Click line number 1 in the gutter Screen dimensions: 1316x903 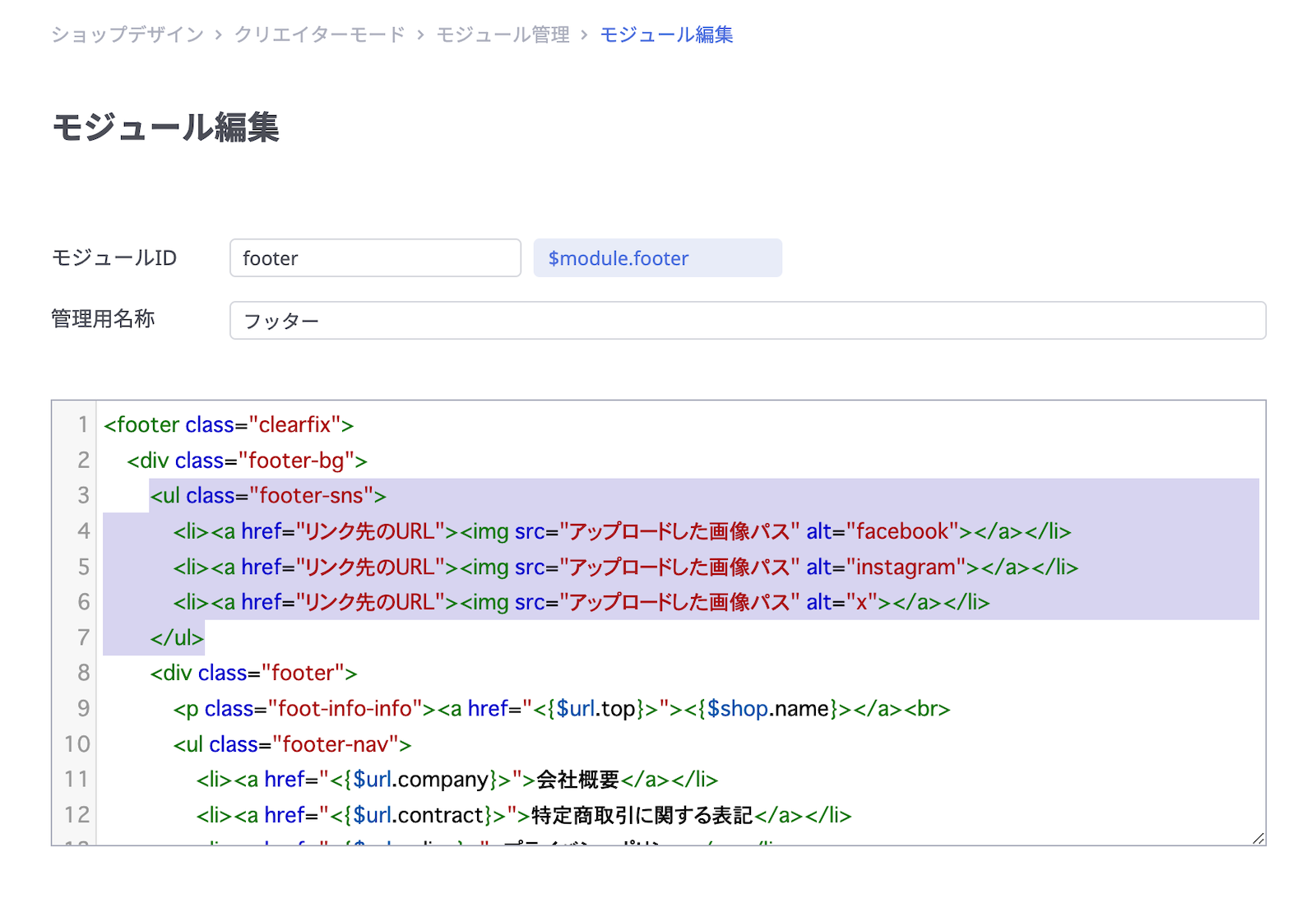click(x=83, y=424)
